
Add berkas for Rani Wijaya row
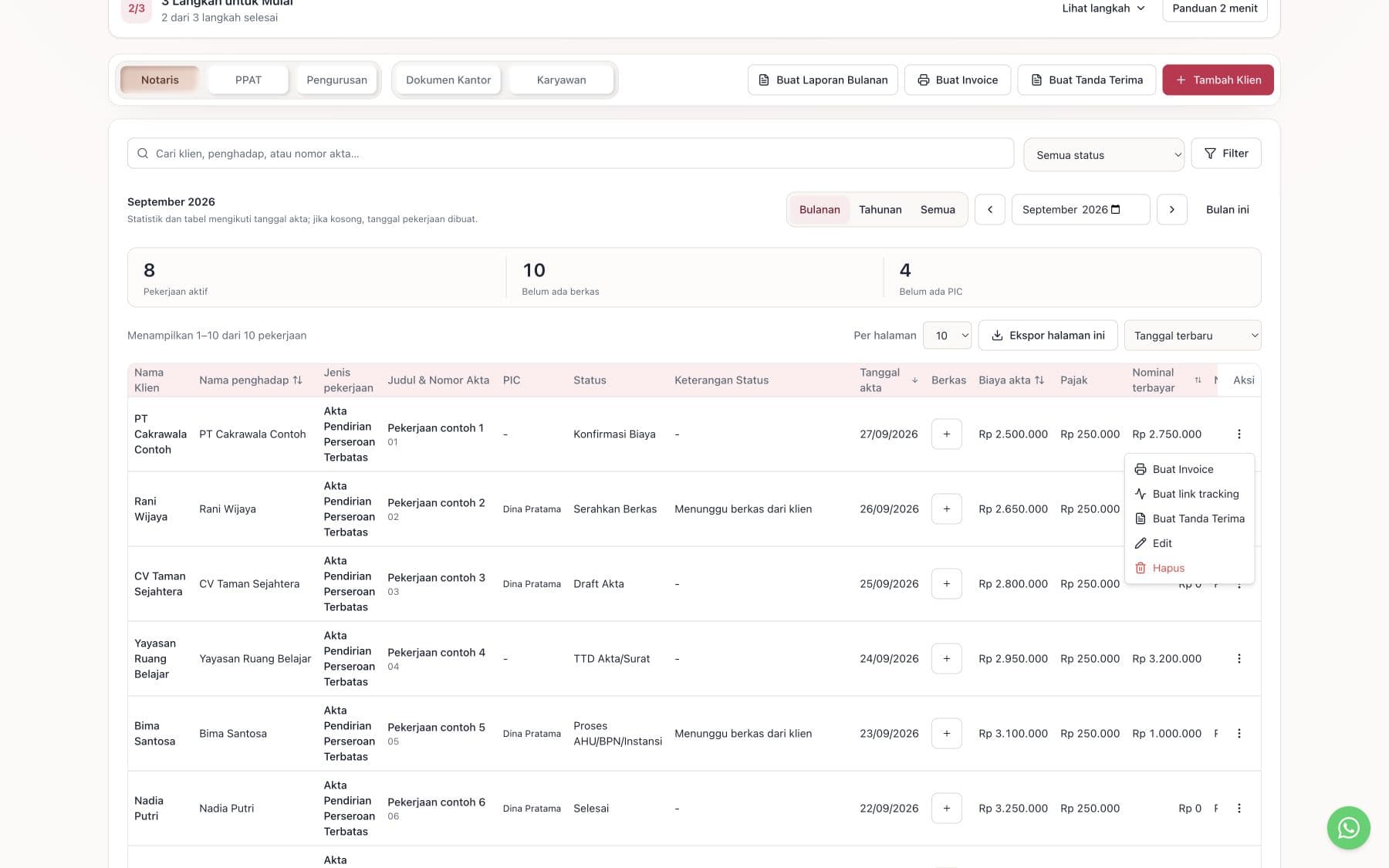click(x=946, y=509)
